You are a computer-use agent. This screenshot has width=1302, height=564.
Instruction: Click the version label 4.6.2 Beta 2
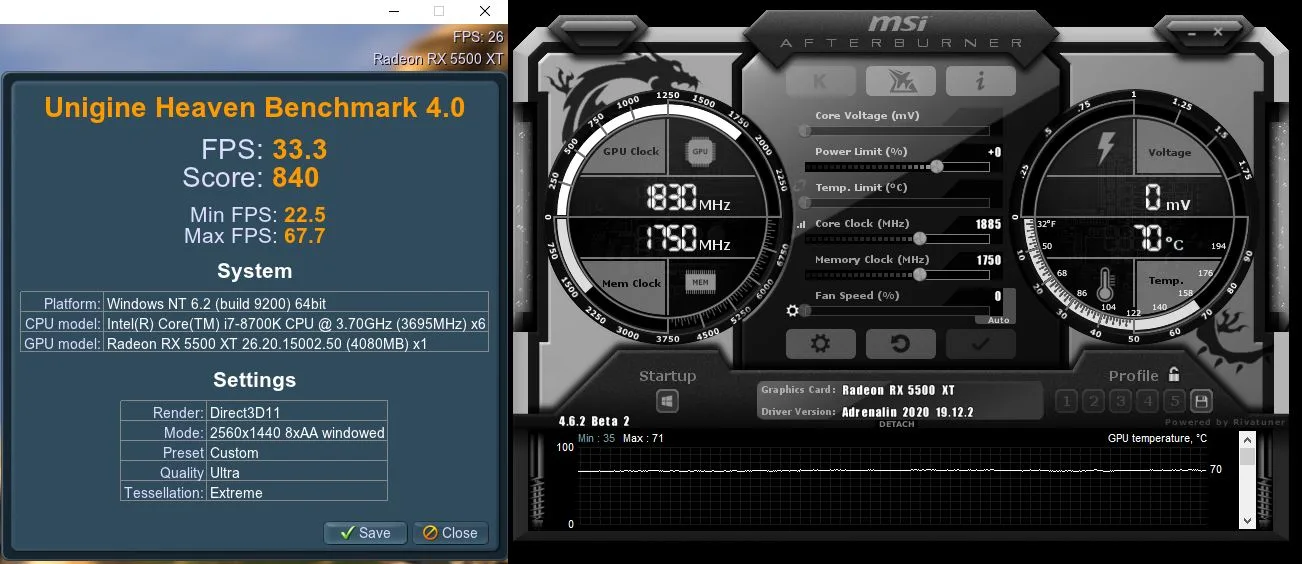pos(594,421)
